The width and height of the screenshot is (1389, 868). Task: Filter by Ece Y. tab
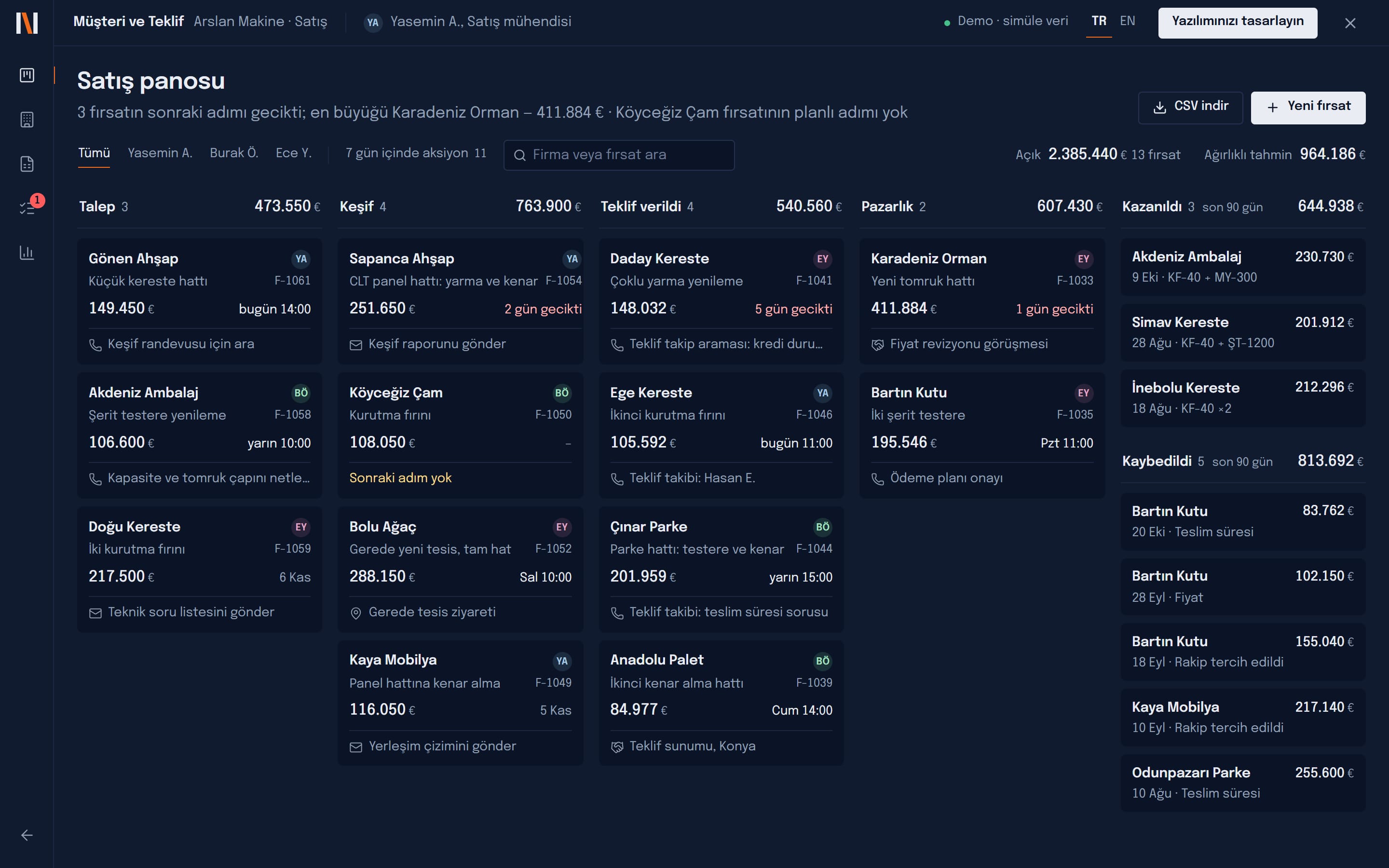[x=293, y=153]
